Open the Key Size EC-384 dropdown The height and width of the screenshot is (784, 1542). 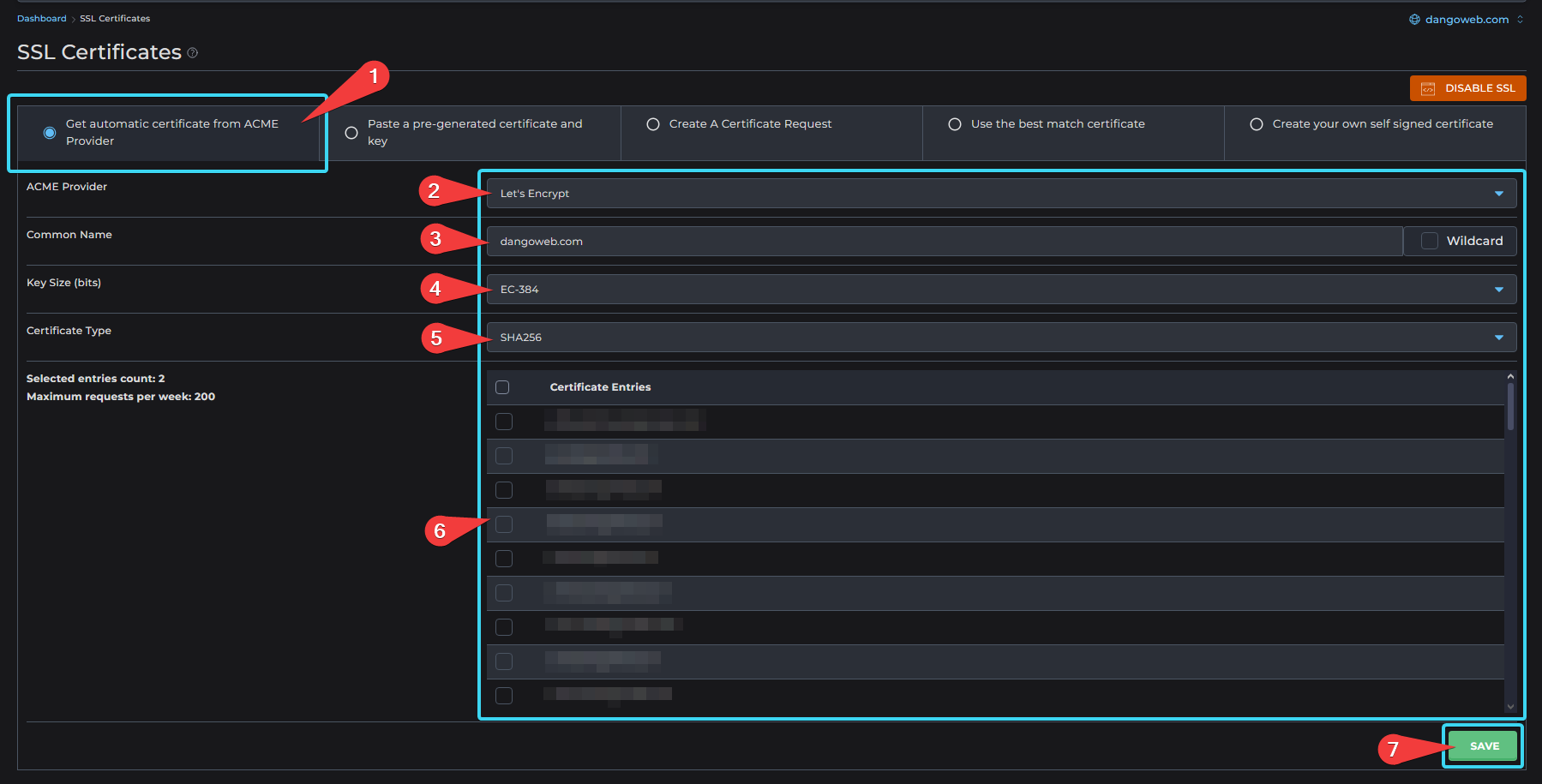tap(1001, 290)
